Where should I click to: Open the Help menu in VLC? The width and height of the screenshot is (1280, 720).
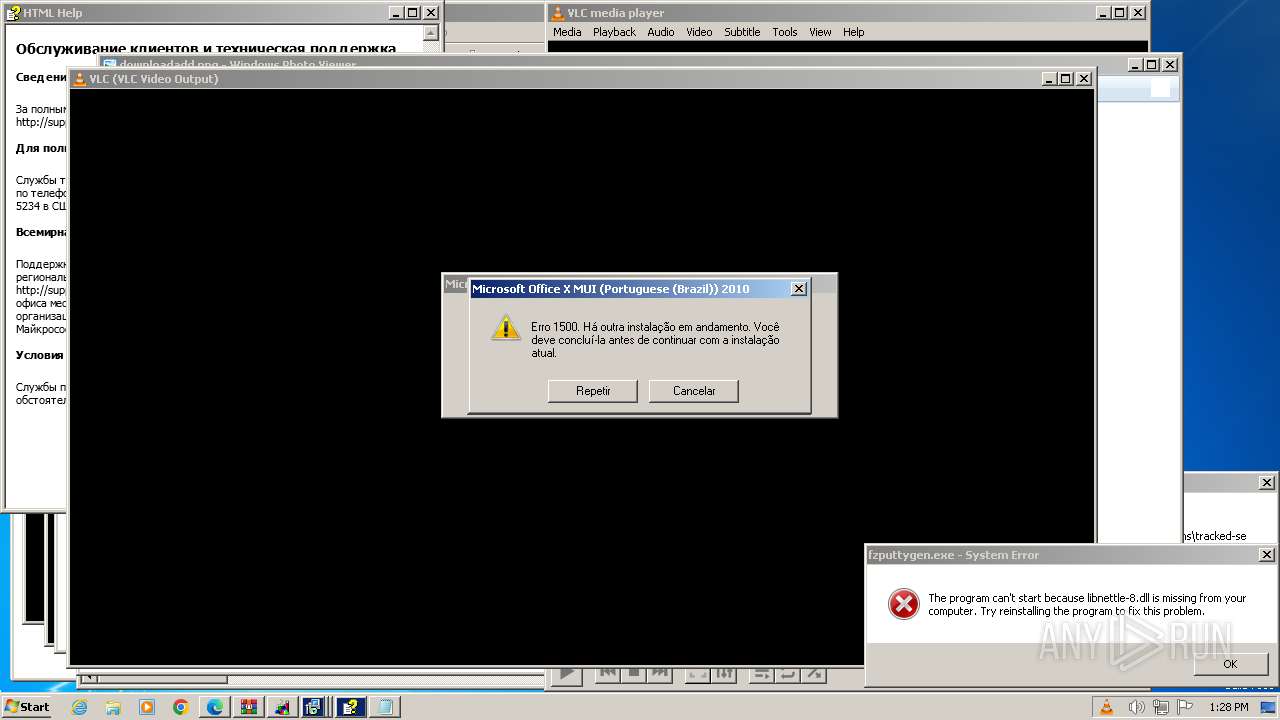(x=853, y=32)
